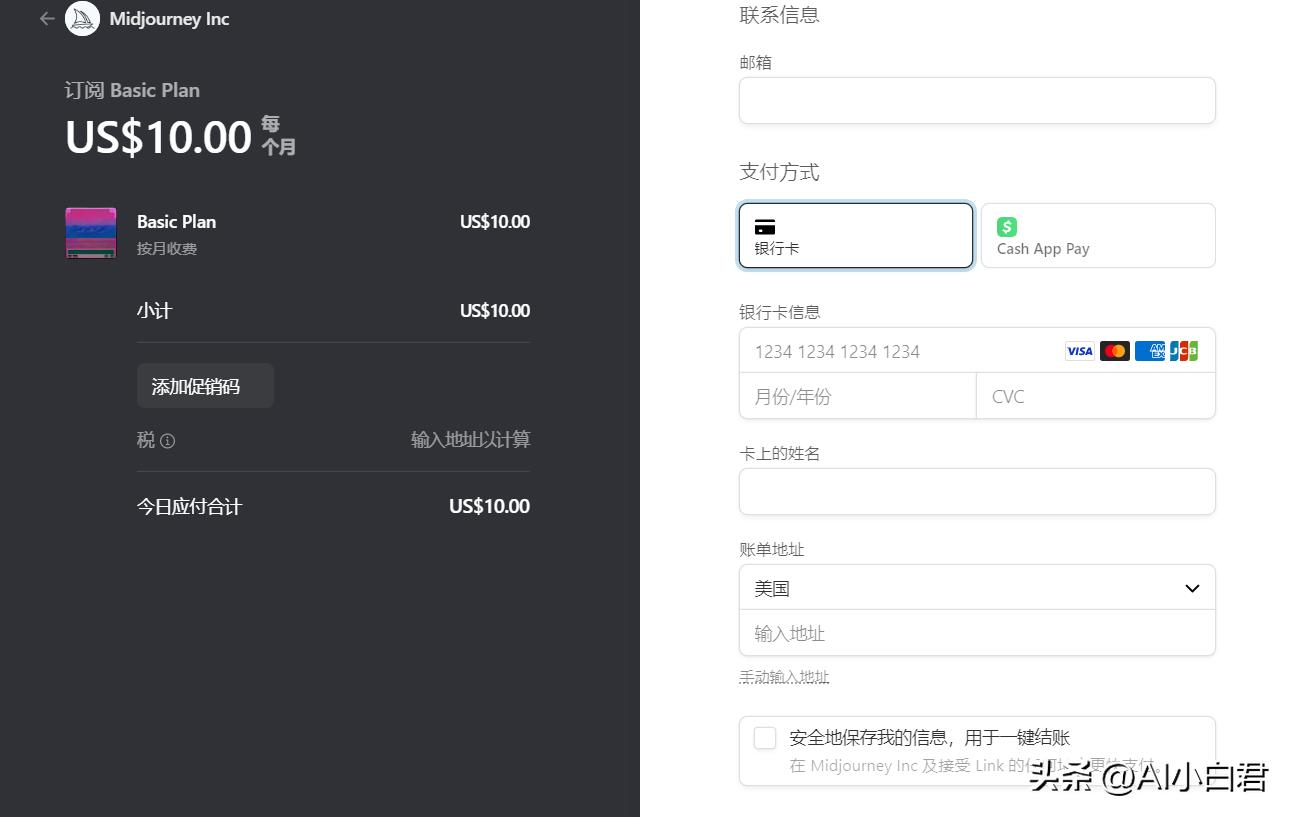The height and width of the screenshot is (817, 1292).
Task: Click the 添加促销码 button
Action: tap(205, 385)
